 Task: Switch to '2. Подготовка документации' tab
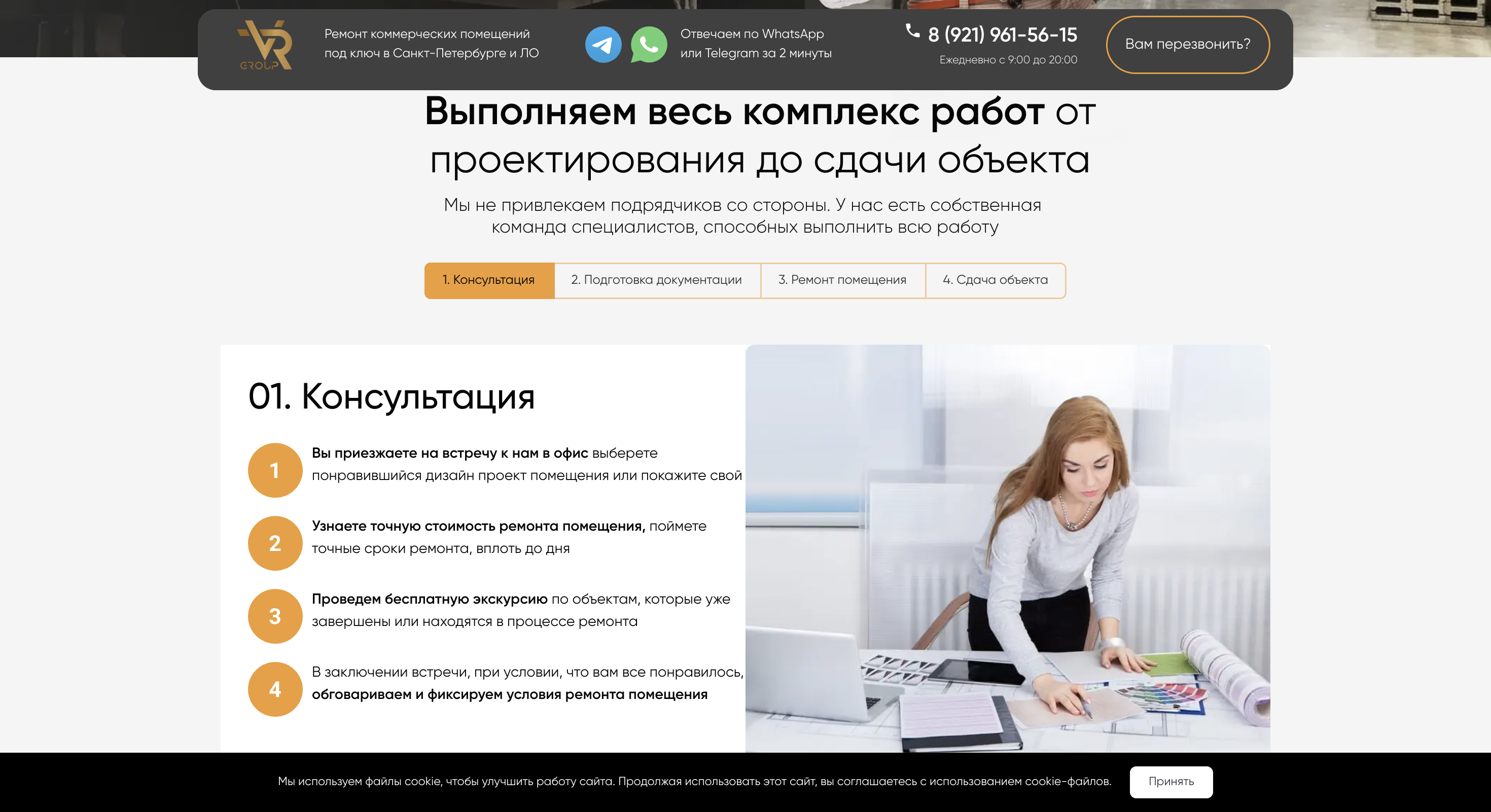(656, 280)
